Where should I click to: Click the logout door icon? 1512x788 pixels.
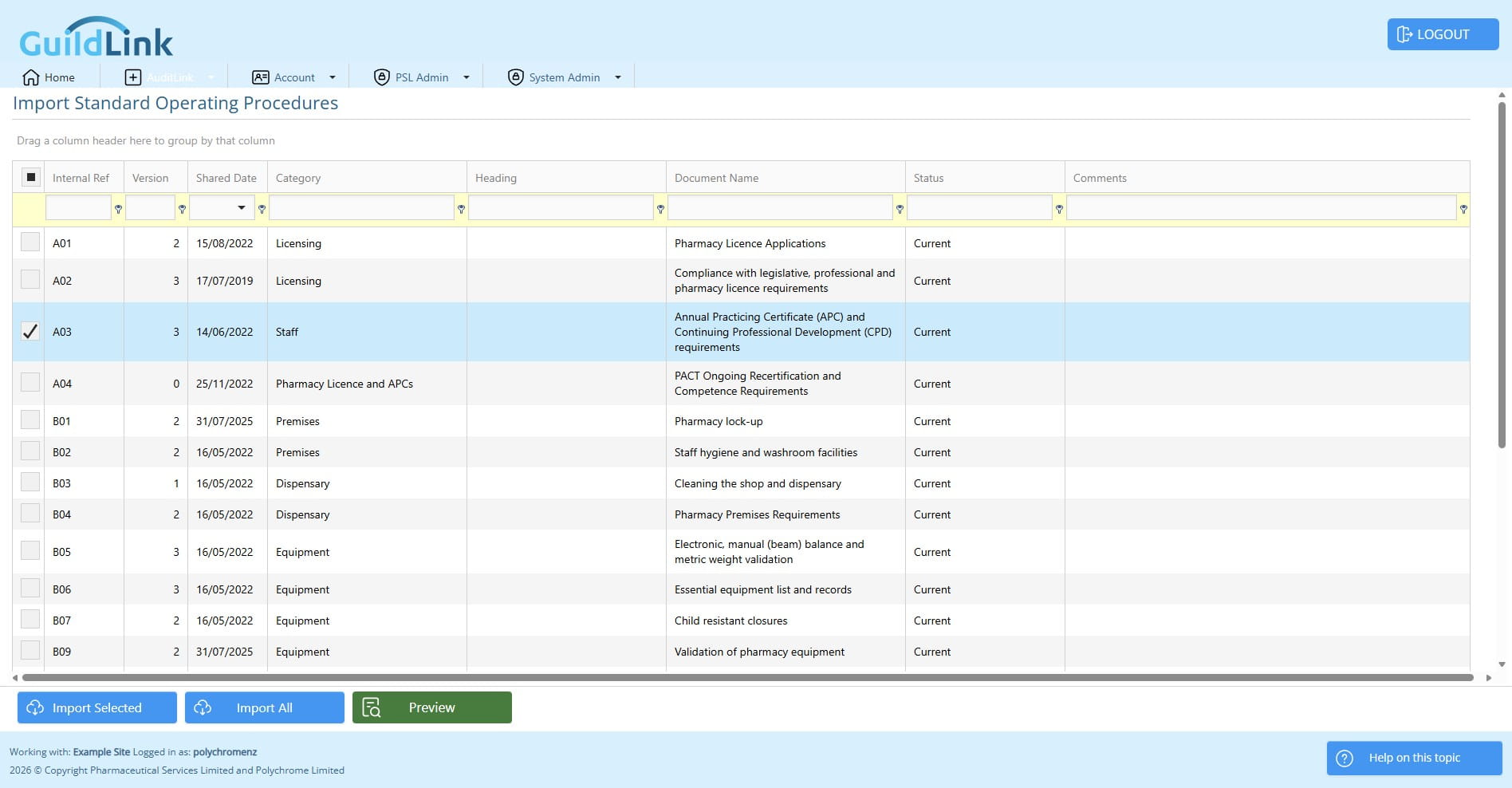click(x=1405, y=34)
